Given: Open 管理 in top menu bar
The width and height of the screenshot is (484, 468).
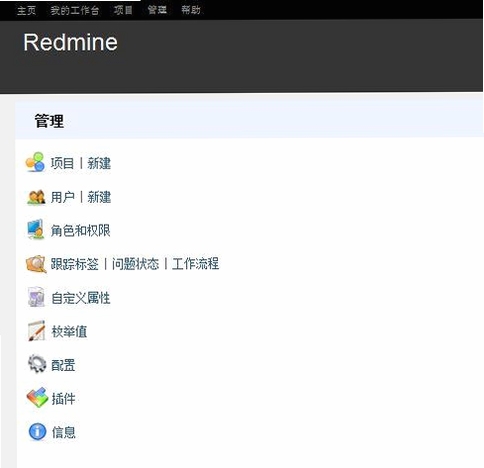Looking at the screenshot, I should coord(157,10).
